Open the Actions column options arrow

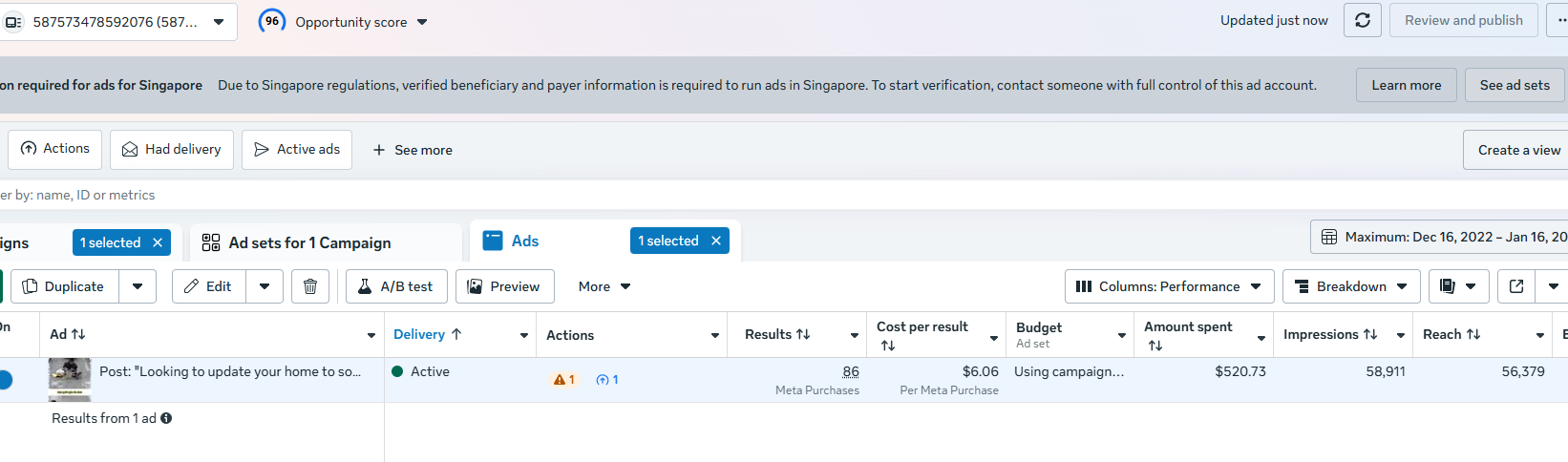point(715,335)
